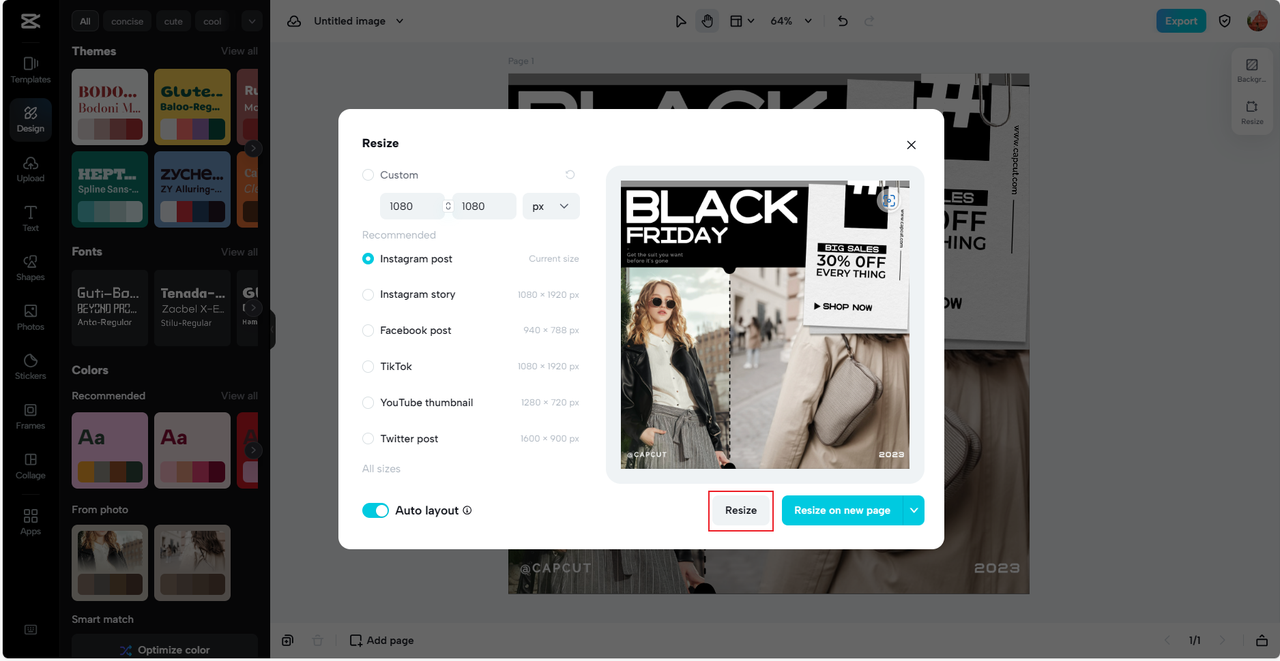Screen dimensions: 1280x661
Task: Select the Custom size radio button
Action: coord(368,175)
